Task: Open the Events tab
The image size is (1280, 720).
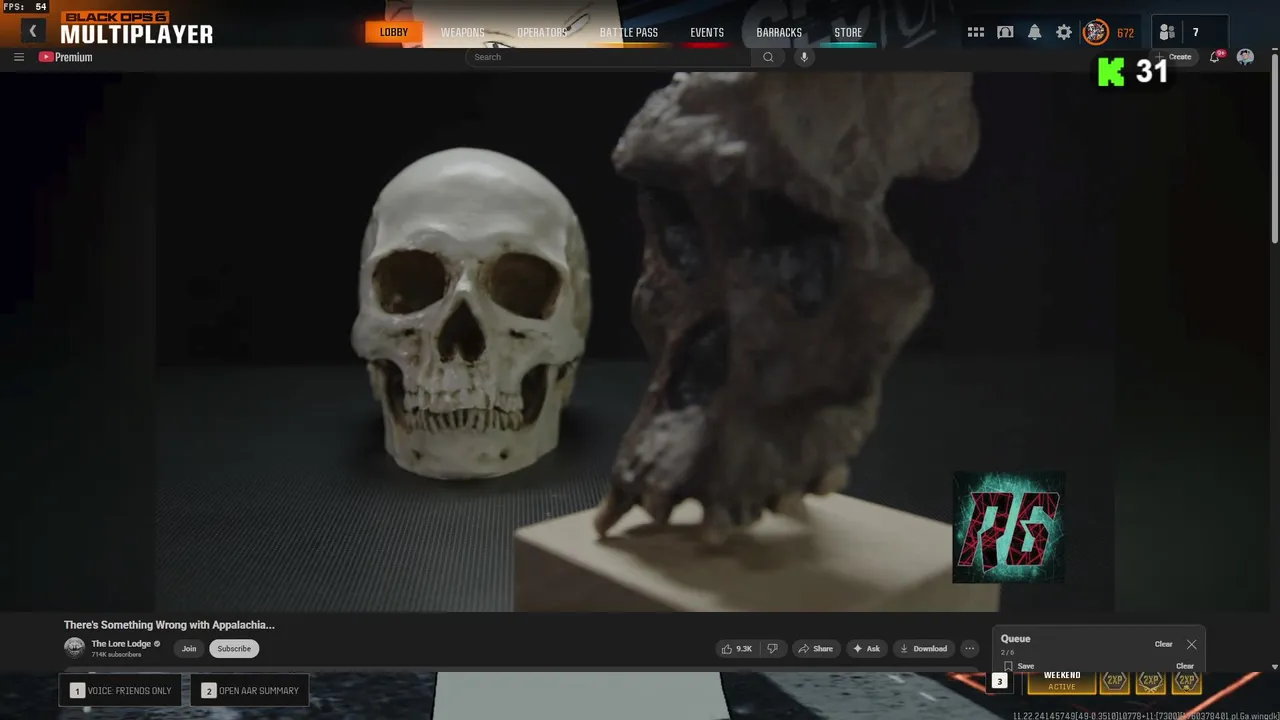Action: click(707, 33)
